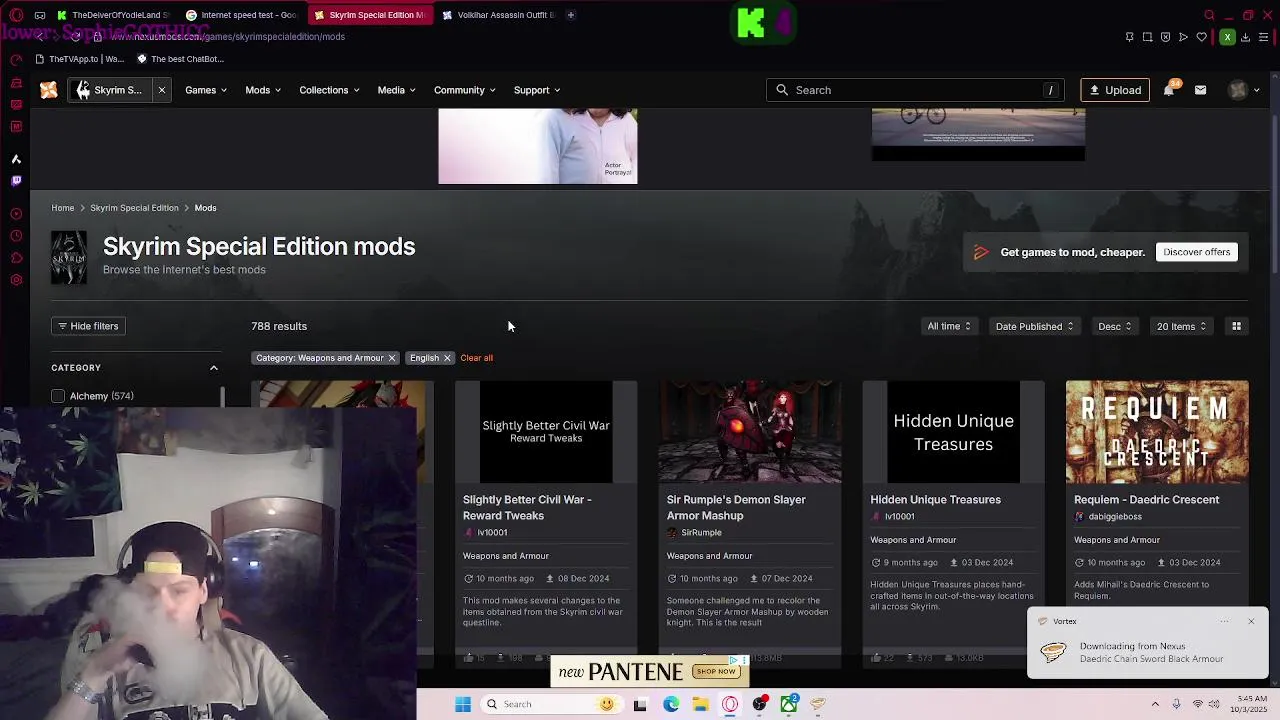This screenshot has width=1280, height=720.
Task: Switch to Volkihar Assassin Outfit tab
Action: pos(498,15)
